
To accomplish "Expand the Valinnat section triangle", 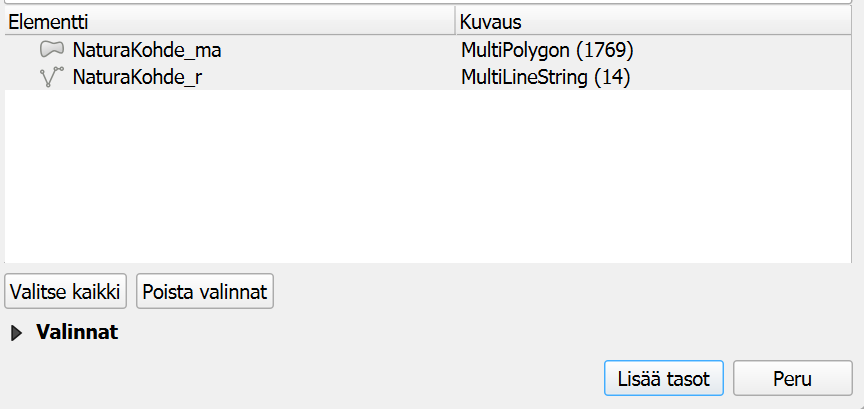I will [x=16, y=333].
